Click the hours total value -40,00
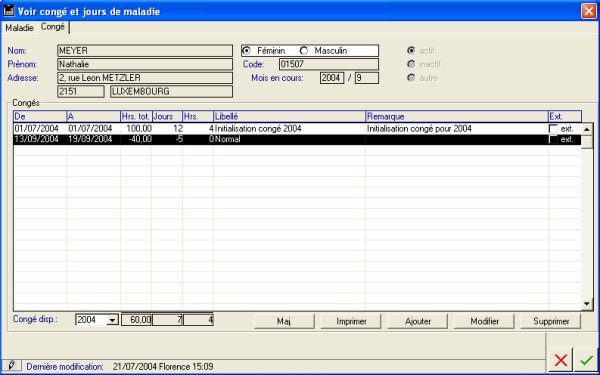 140,139
